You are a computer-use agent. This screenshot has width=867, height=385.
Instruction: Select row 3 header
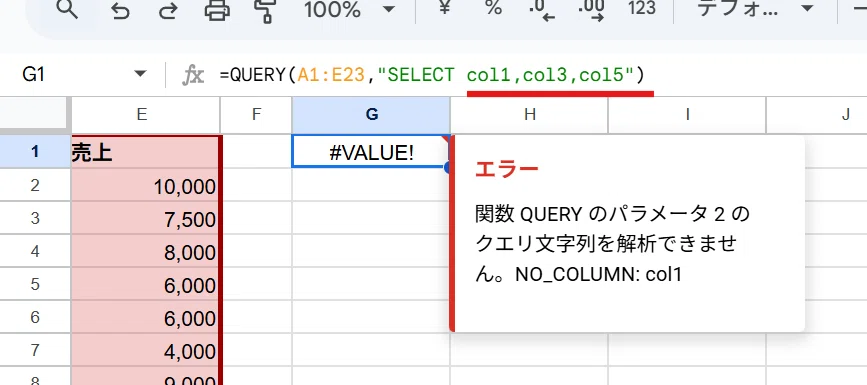point(35,217)
